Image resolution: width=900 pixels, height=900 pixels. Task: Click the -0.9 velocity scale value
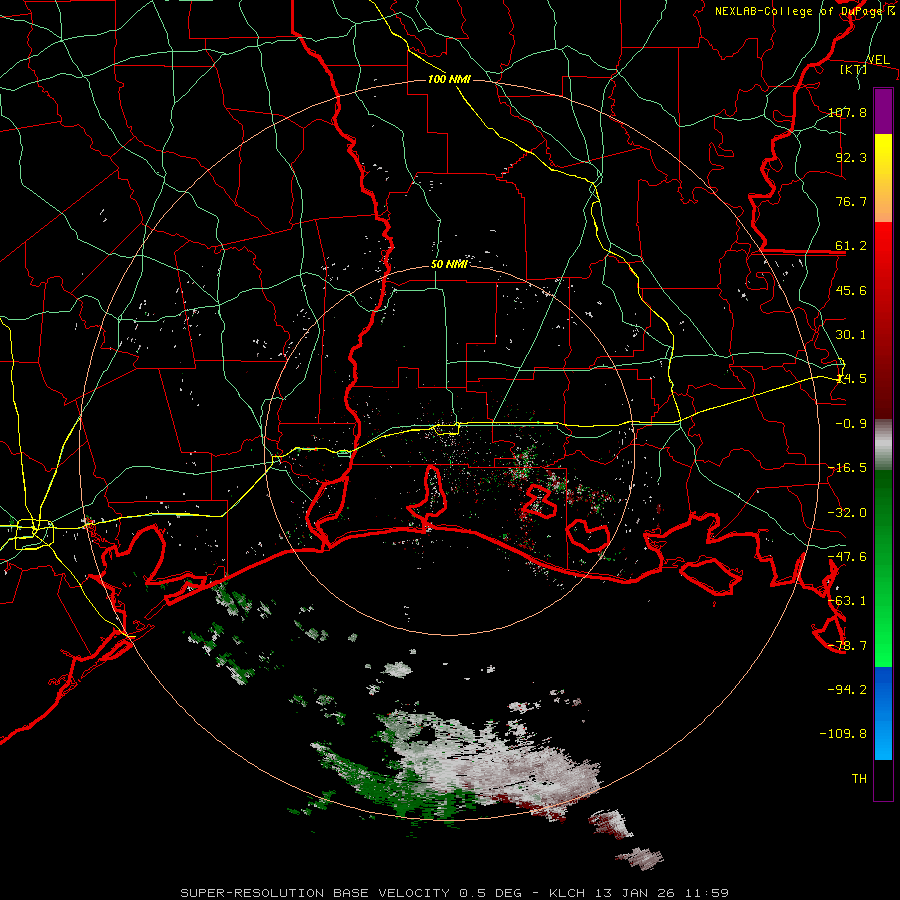coord(851,424)
